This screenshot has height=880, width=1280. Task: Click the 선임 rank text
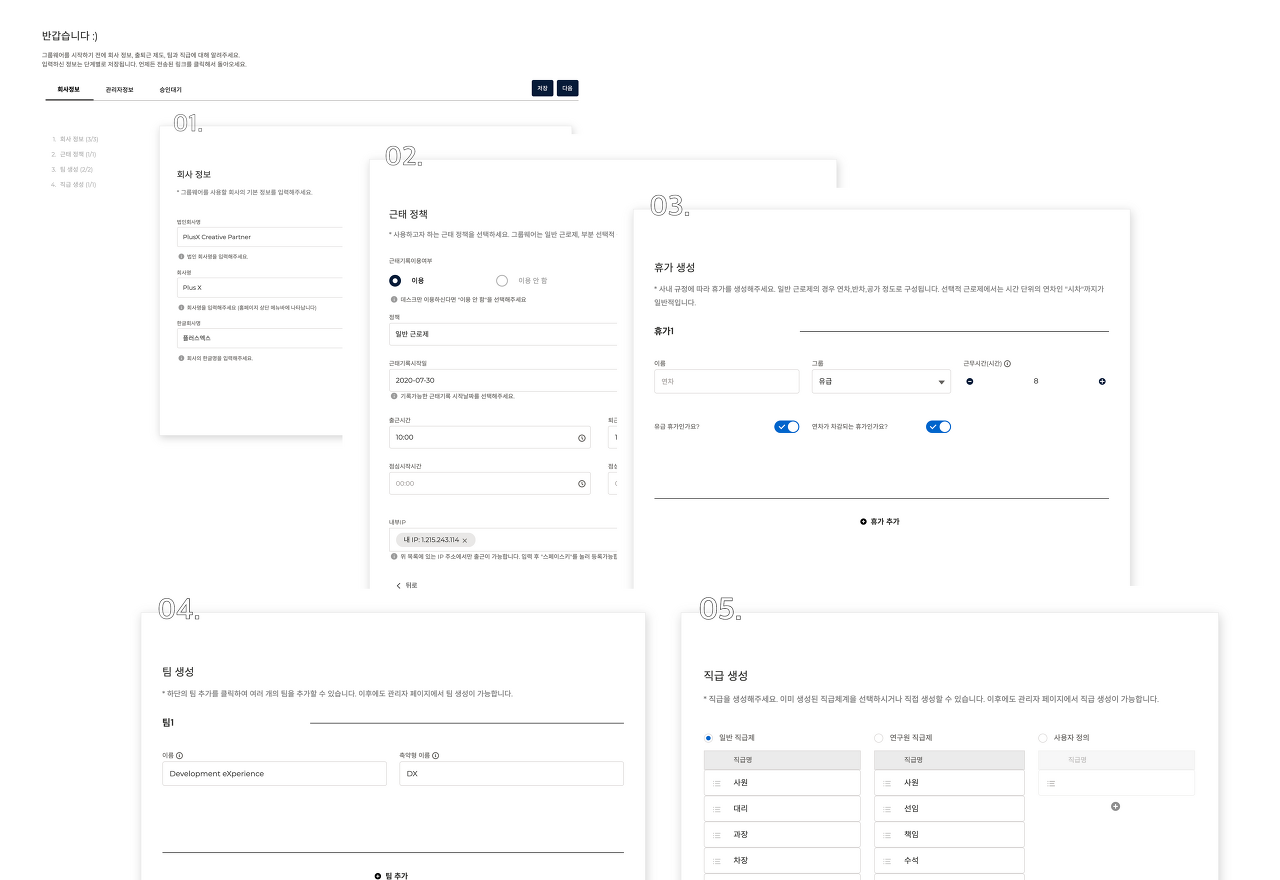click(x=911, y=809)
